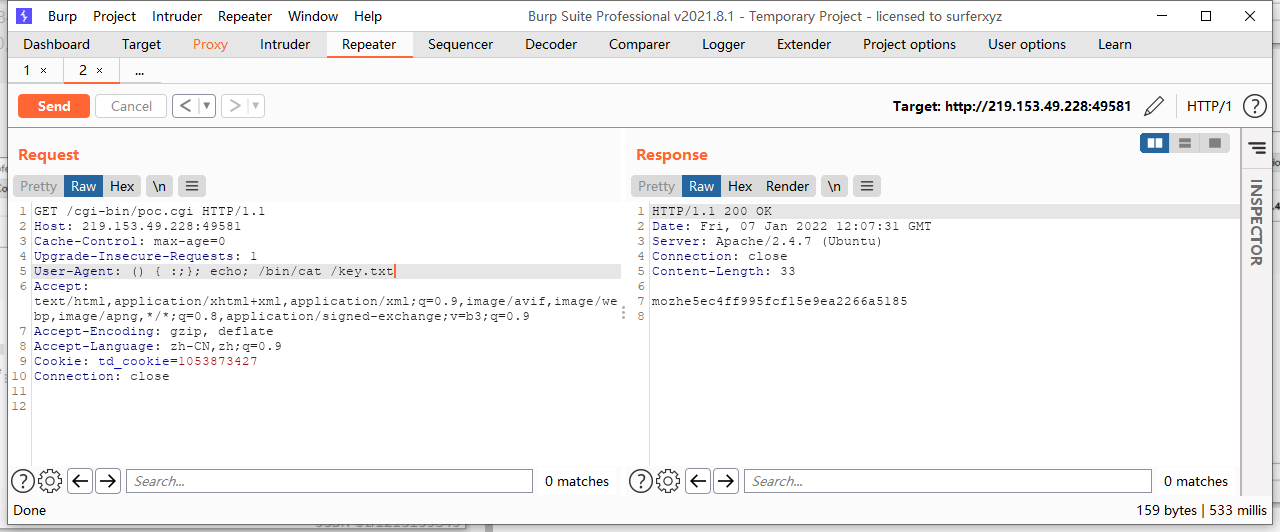Open the Inspector panel hamburger icon
The height and width of the screenshot is (532, 1280).
tap(1257, 148)
